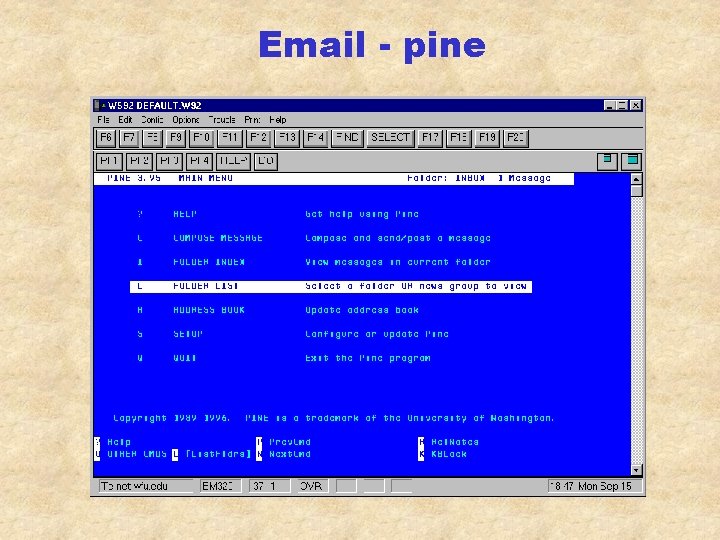The height and width of the screenshot is (540, 720).
Task: Select COMPOSE MESSAGE in Pine main menu
Action: pos(218,238)
